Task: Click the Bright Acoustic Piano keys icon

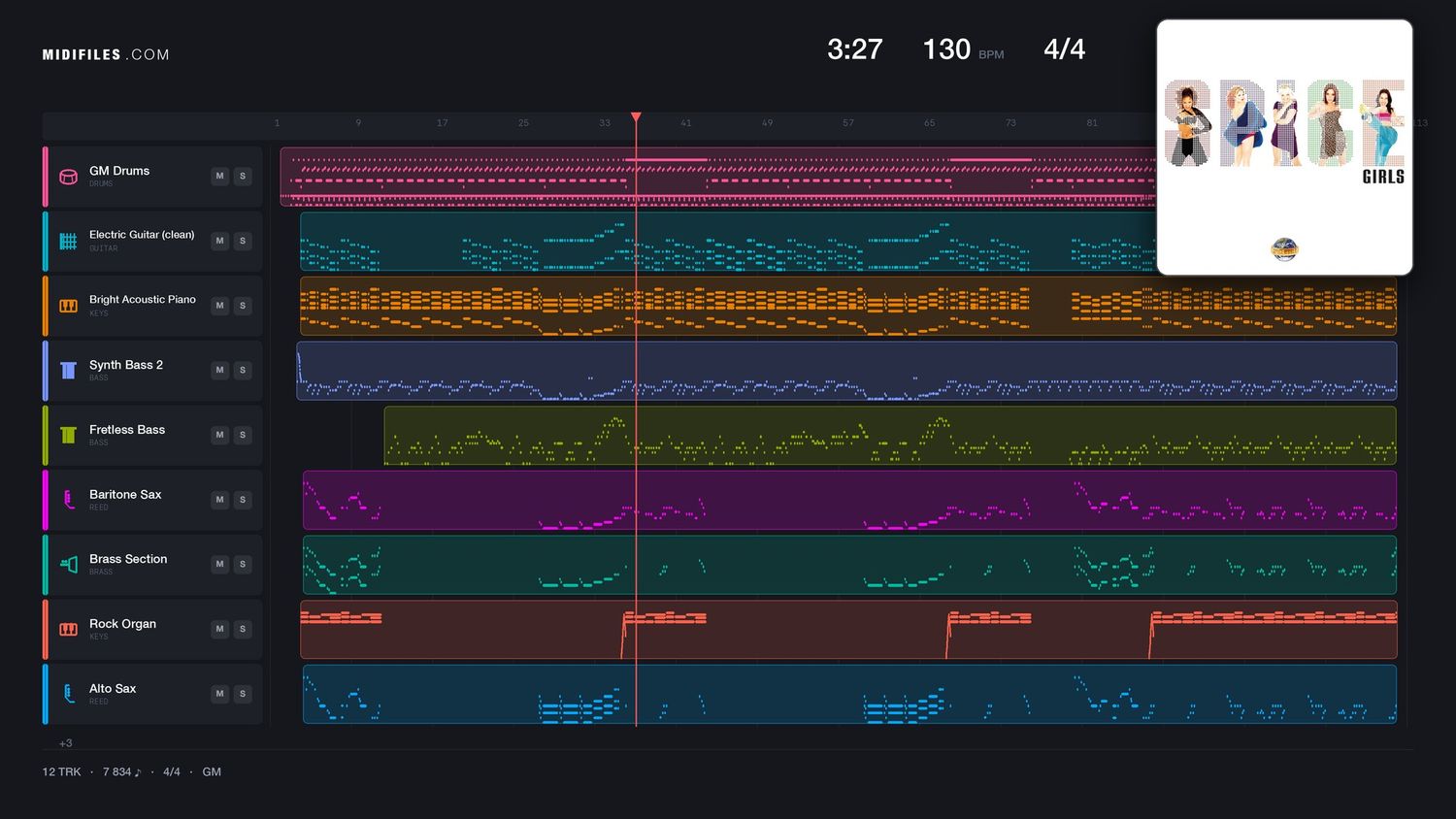Action: 68,306
